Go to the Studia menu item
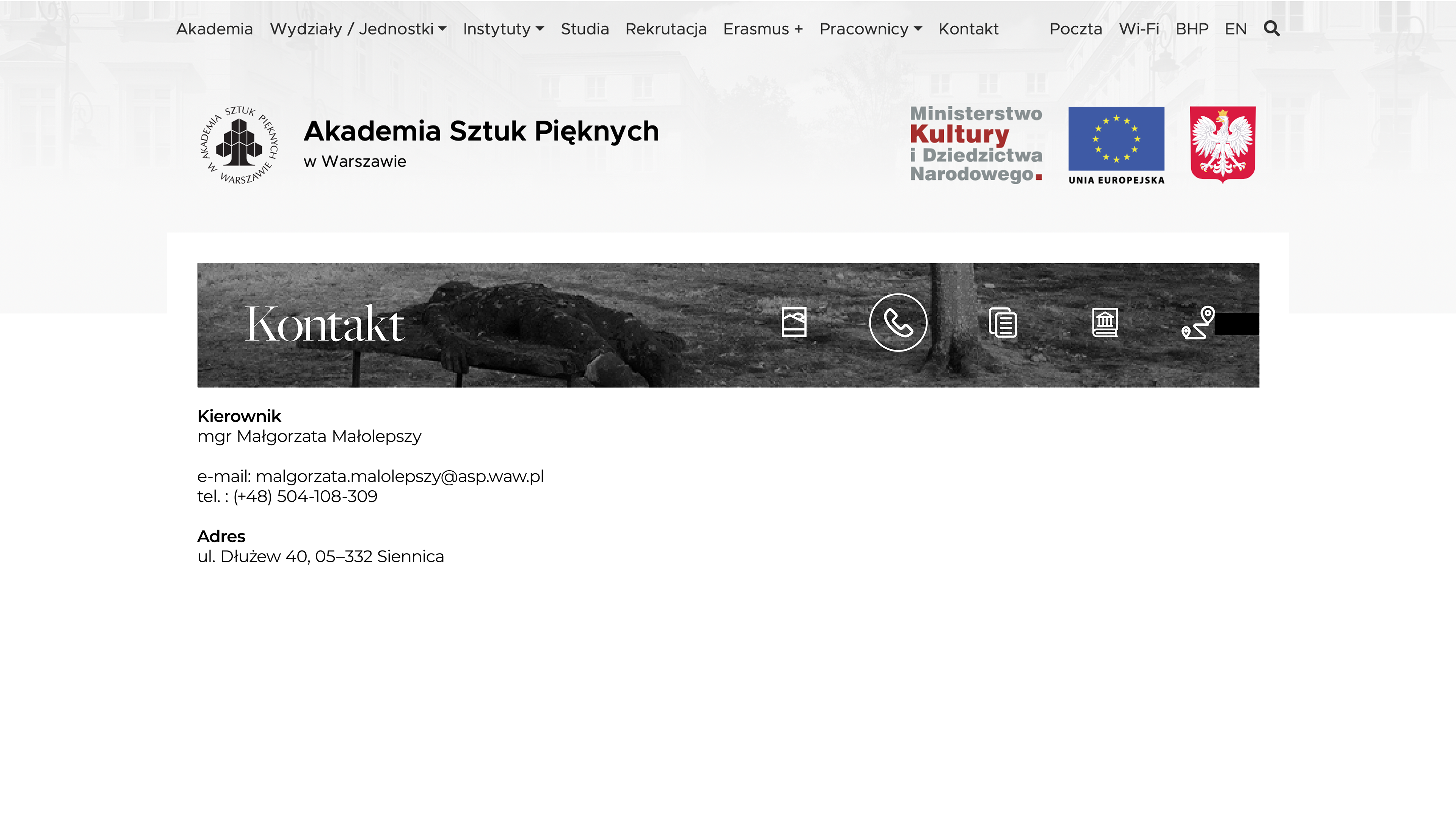This screenshot has width=1456, height=819. point(584,29)
